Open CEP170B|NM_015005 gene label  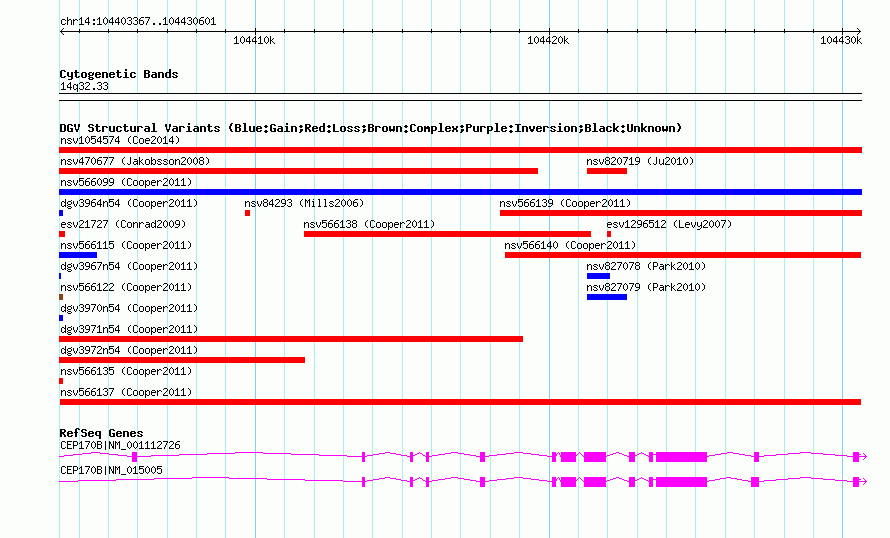(111, 470)
